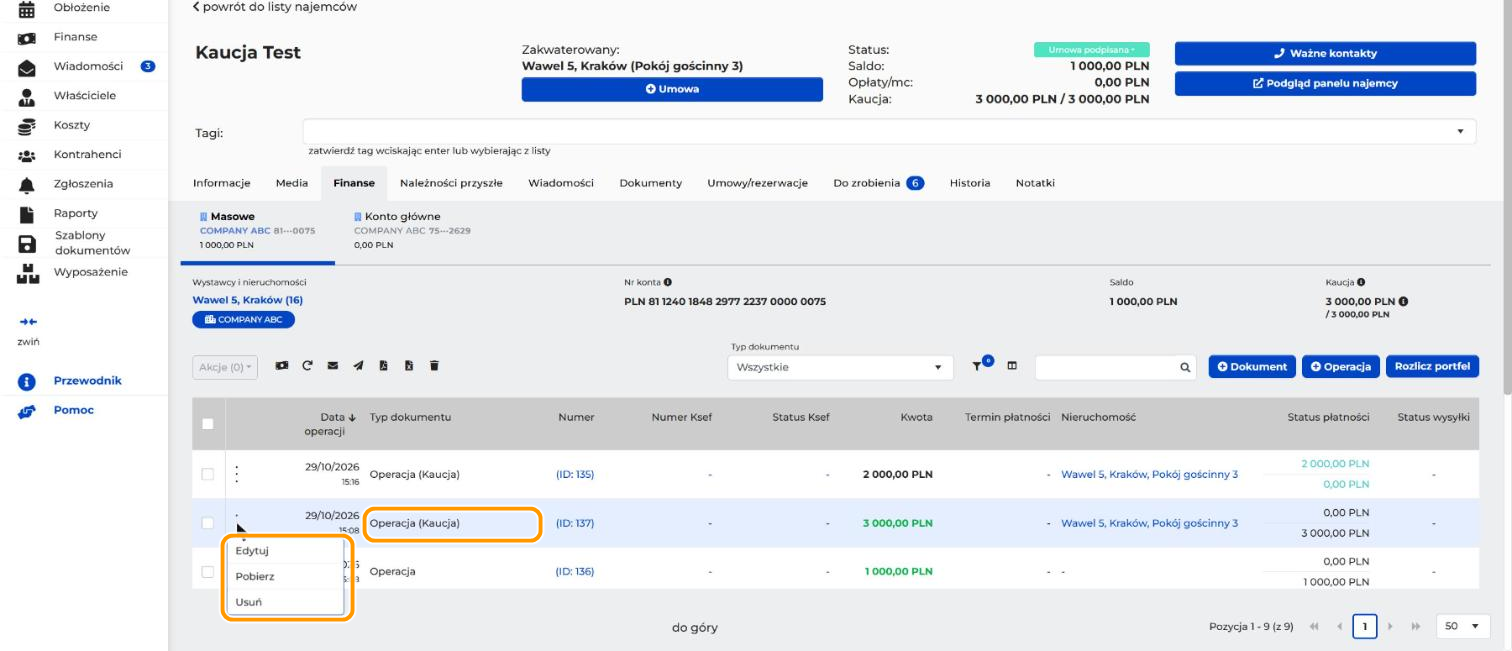Viewport: 1512px width, 651px height.
Task: Open the Typ dokumentu Wszystkie dropdown
Action: [x=838, y=367]
